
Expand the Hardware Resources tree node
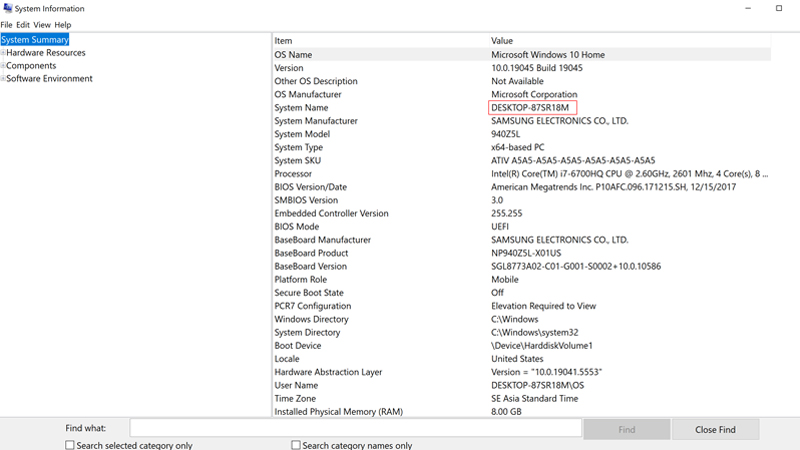tap(3, 53)
